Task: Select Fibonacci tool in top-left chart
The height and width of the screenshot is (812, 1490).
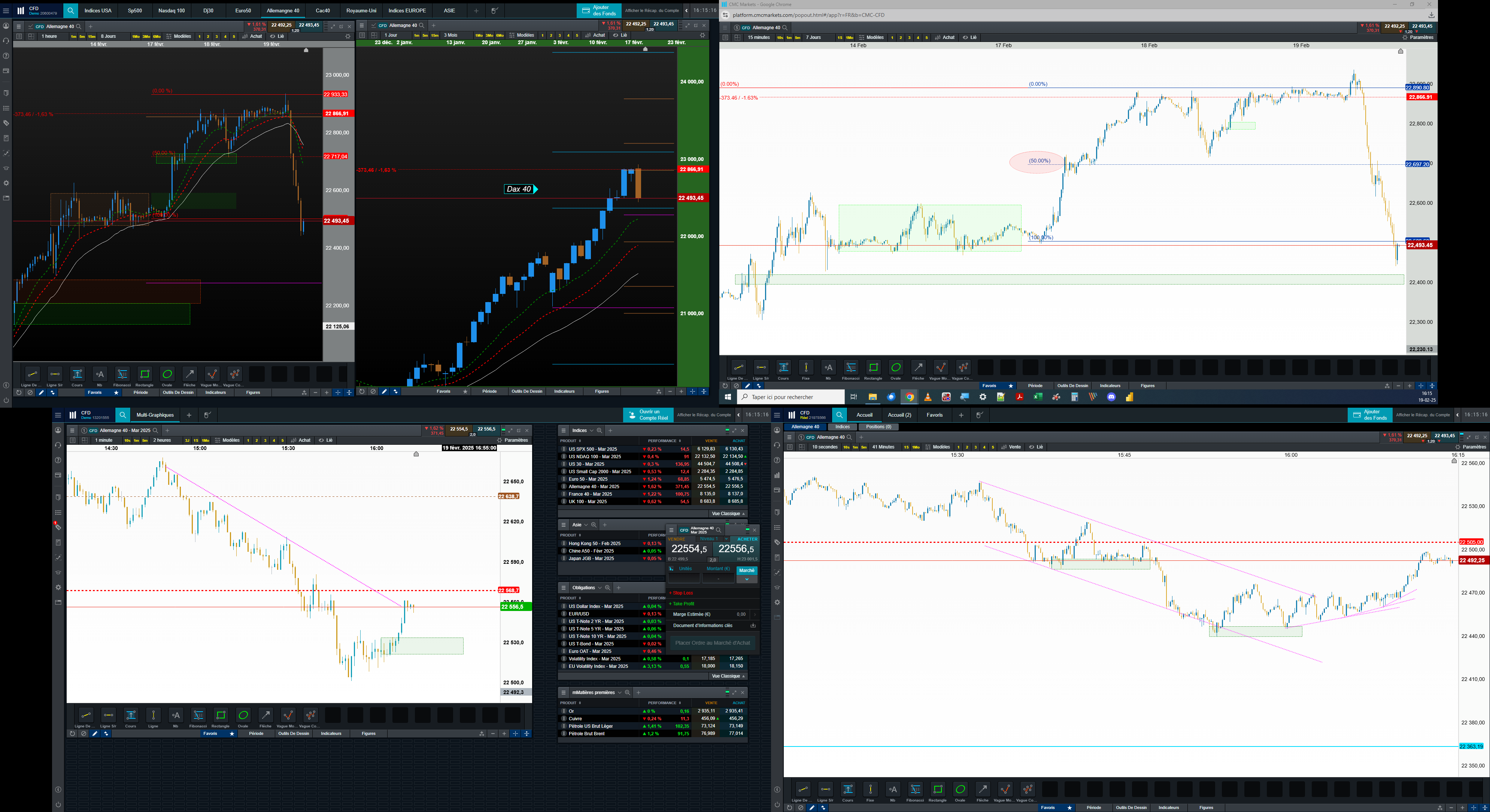Action: (122, 375)
